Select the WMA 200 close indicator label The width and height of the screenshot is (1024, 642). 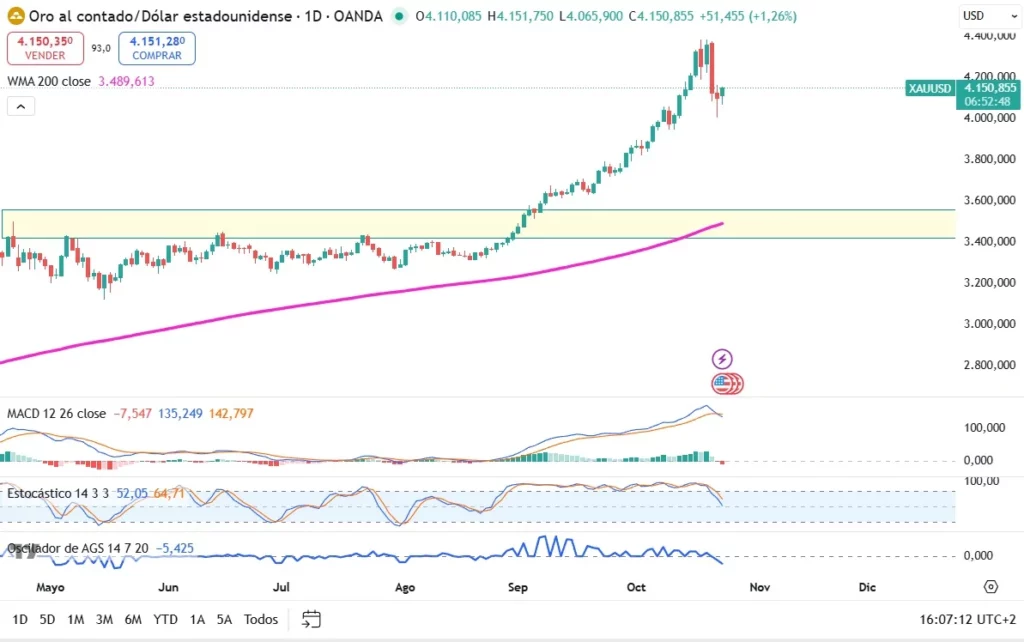coord(49,82)
